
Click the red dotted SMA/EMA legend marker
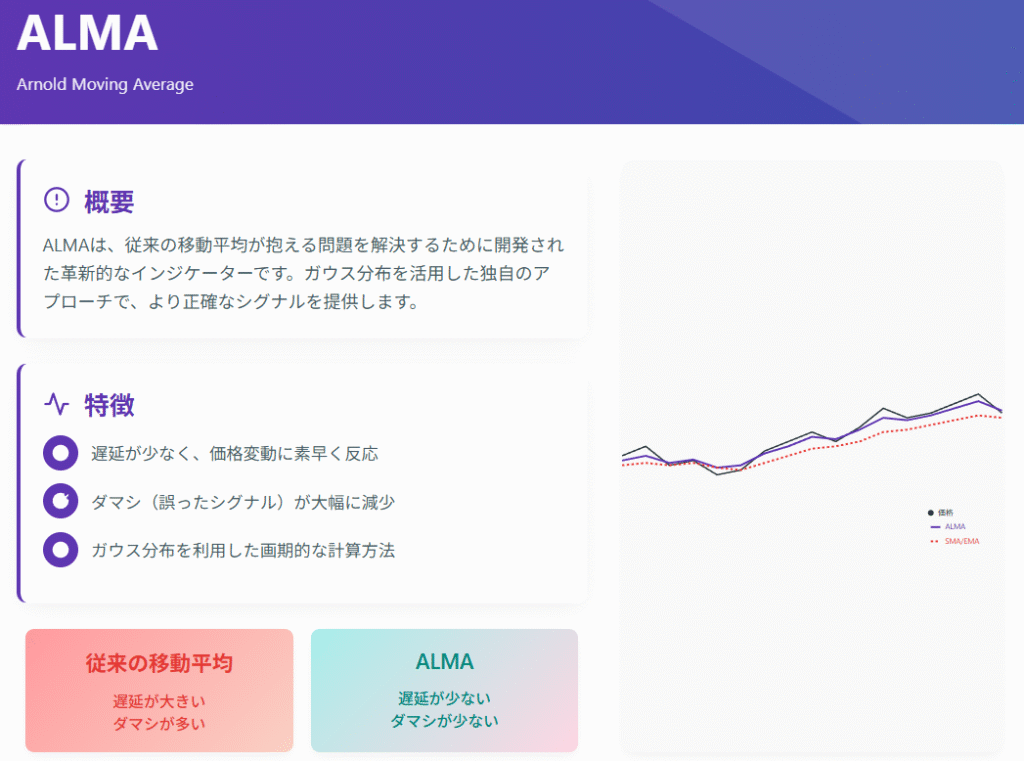click(935, 542)
